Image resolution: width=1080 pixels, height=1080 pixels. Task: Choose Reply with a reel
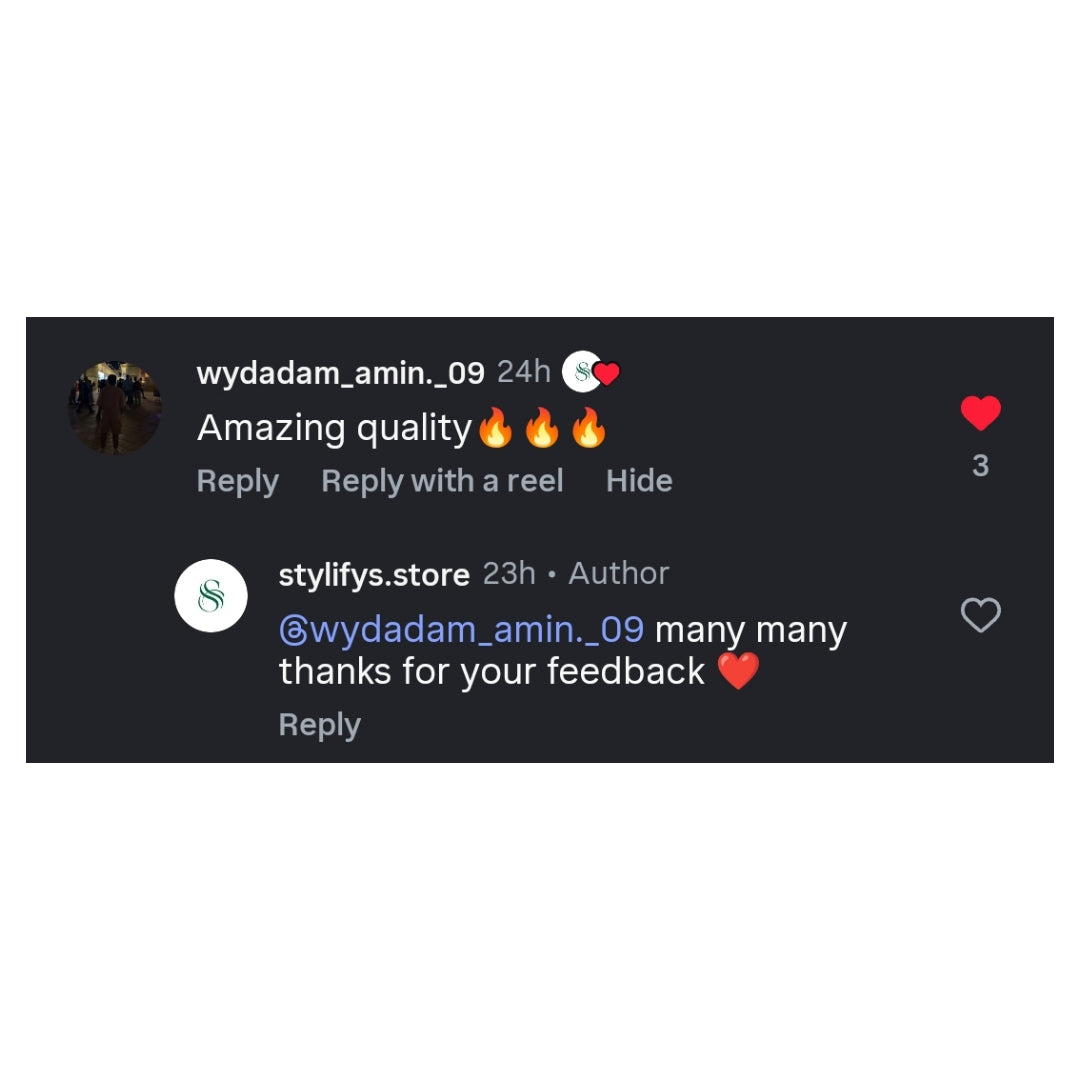442,481
